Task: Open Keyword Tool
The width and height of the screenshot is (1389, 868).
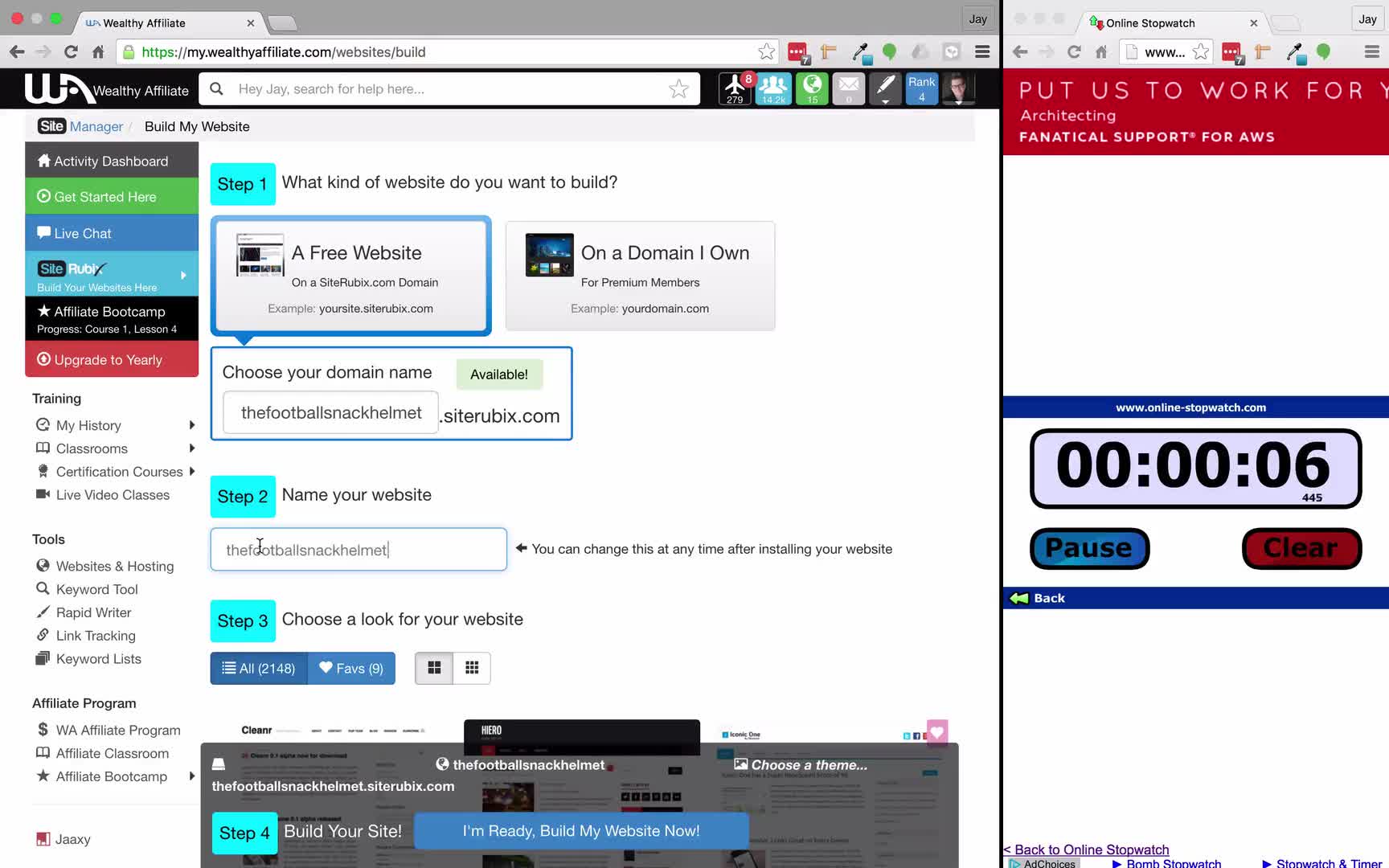Action: 88,590
